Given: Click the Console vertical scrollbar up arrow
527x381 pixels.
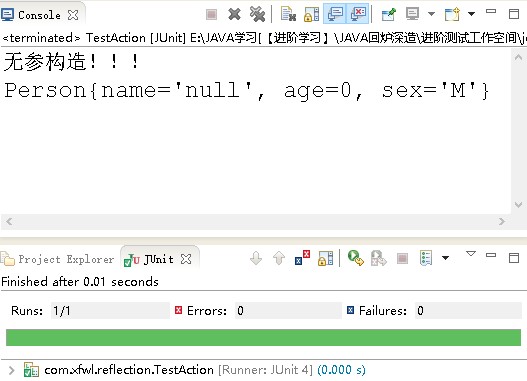Looking at the screenshot, I should [518, 57].
